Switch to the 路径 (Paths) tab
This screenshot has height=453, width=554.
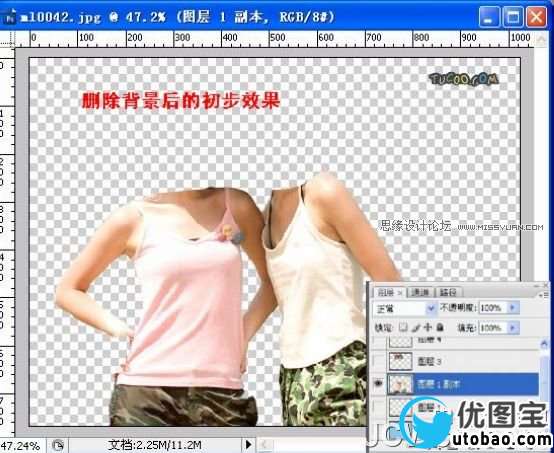(448, 292)
